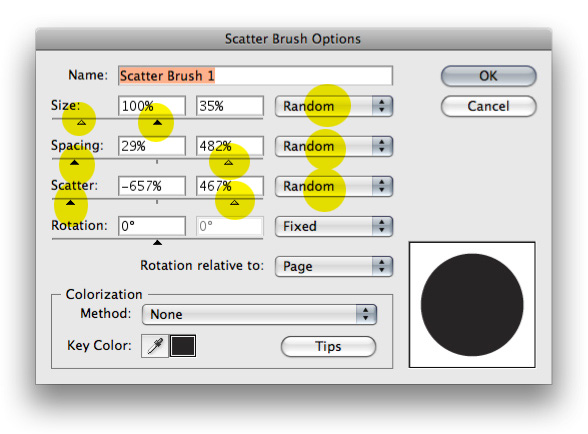Click the hollow Scatter slider triangle
The image size is (588, 434).
point(234,203)
